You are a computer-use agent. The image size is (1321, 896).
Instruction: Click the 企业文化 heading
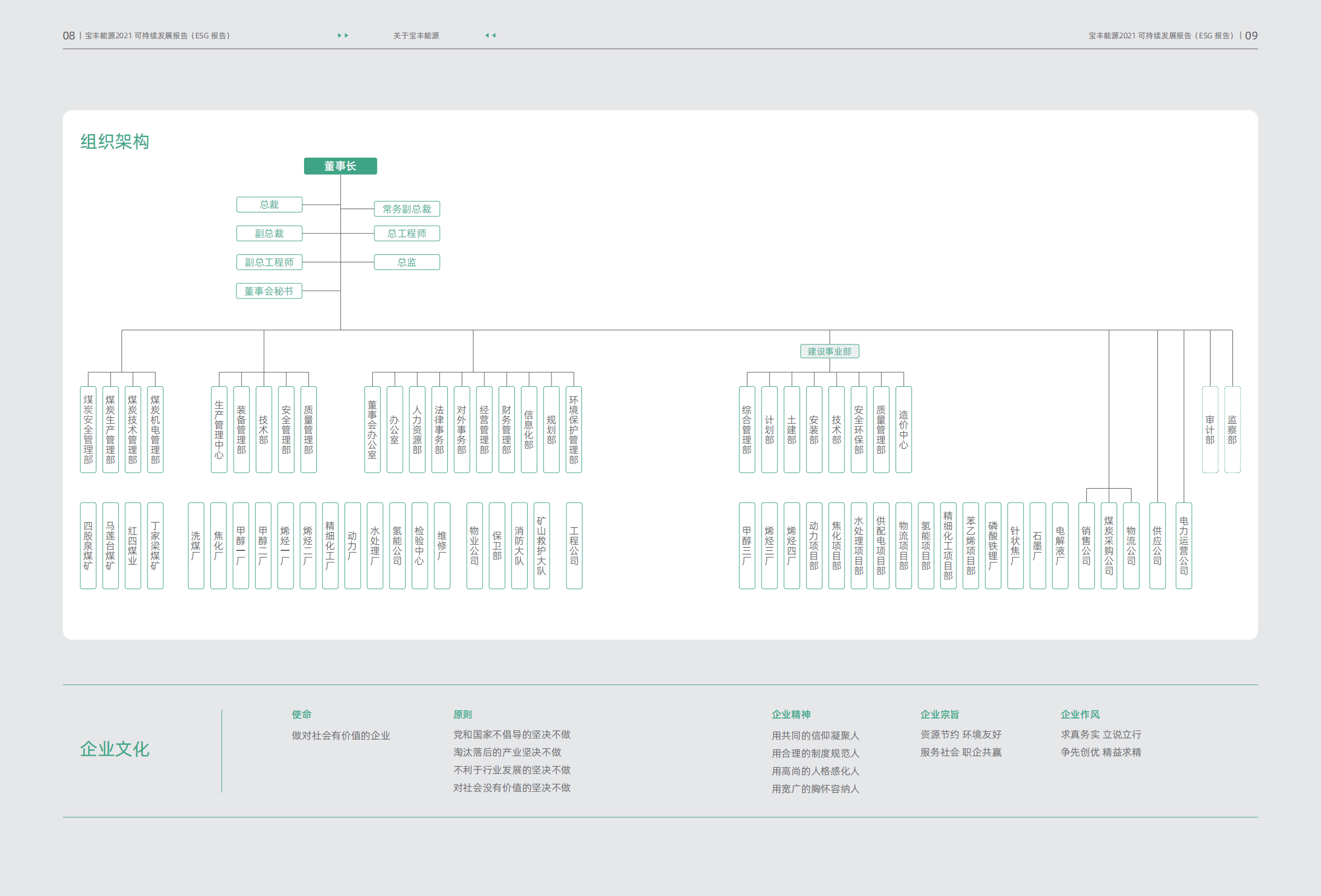pyautogui.click(x=115, y=749)
